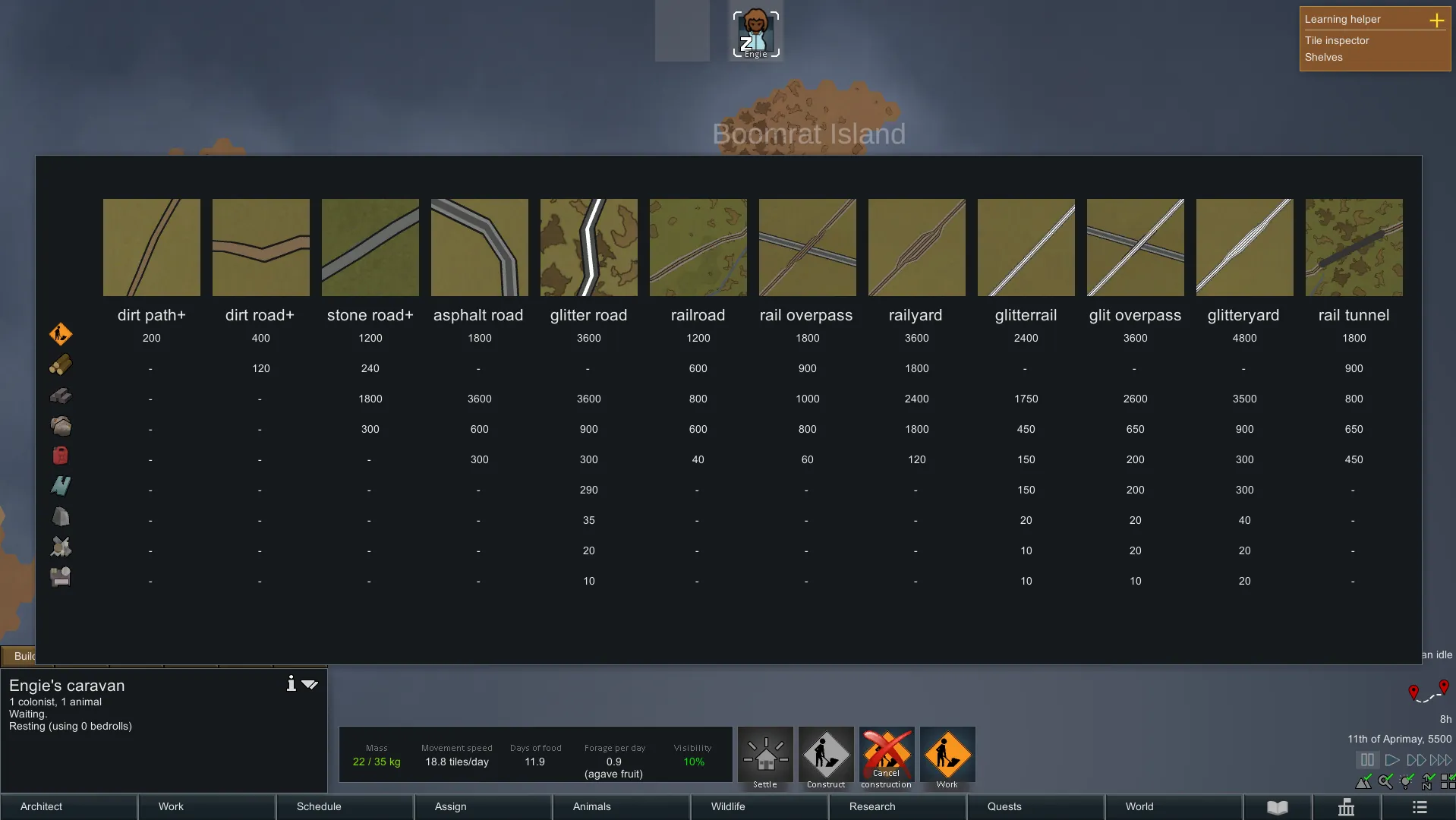This screenshot has height=820, width=1456.
Task: Set game speed to normal play
Action: point(1391,760)
